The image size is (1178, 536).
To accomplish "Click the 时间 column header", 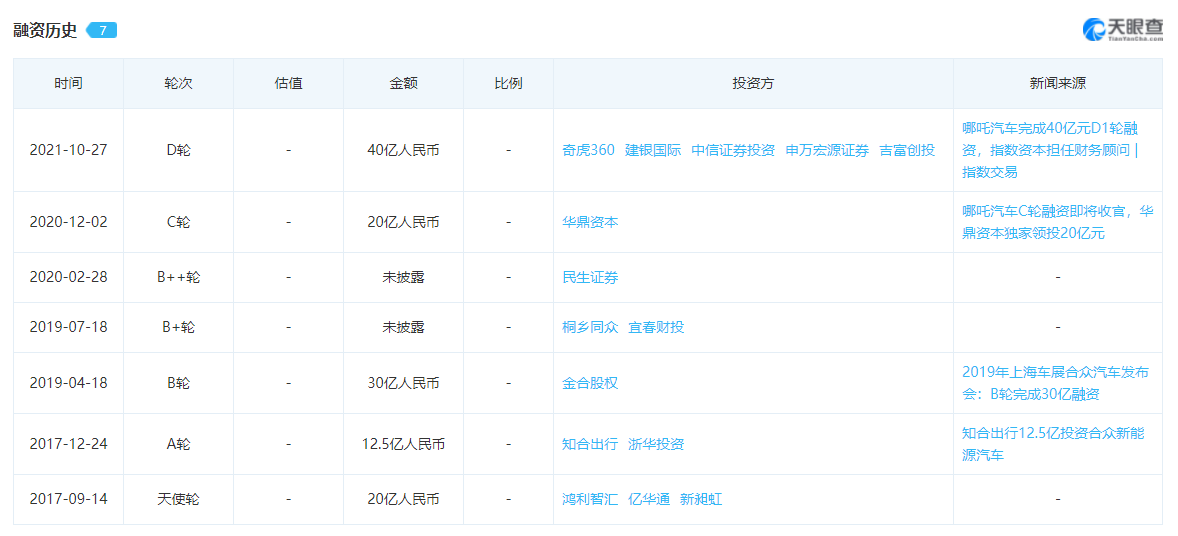I will pyautogui.click(x=68, y=83).
